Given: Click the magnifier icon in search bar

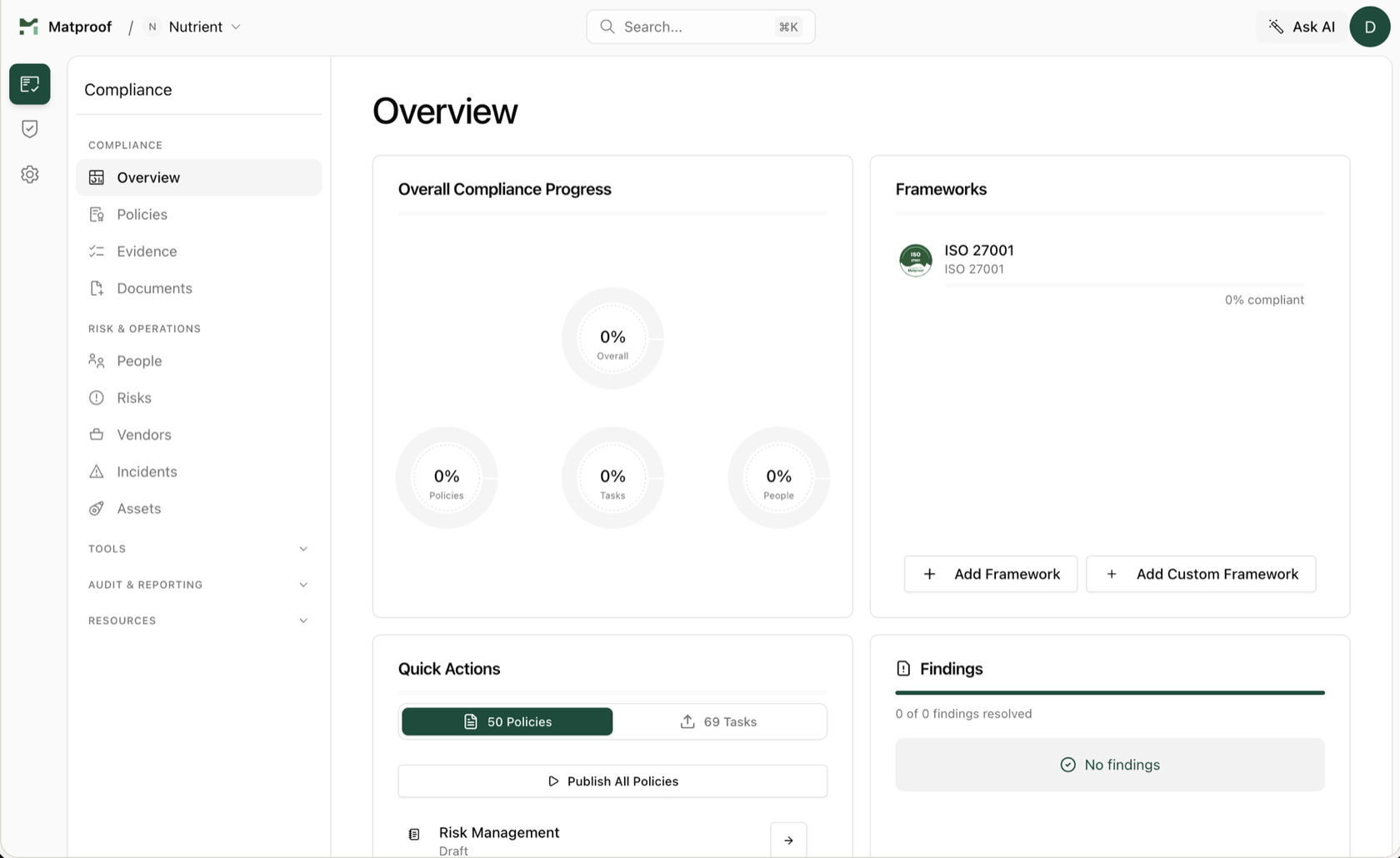Looking at the screenshot, I should pos(607,27).
